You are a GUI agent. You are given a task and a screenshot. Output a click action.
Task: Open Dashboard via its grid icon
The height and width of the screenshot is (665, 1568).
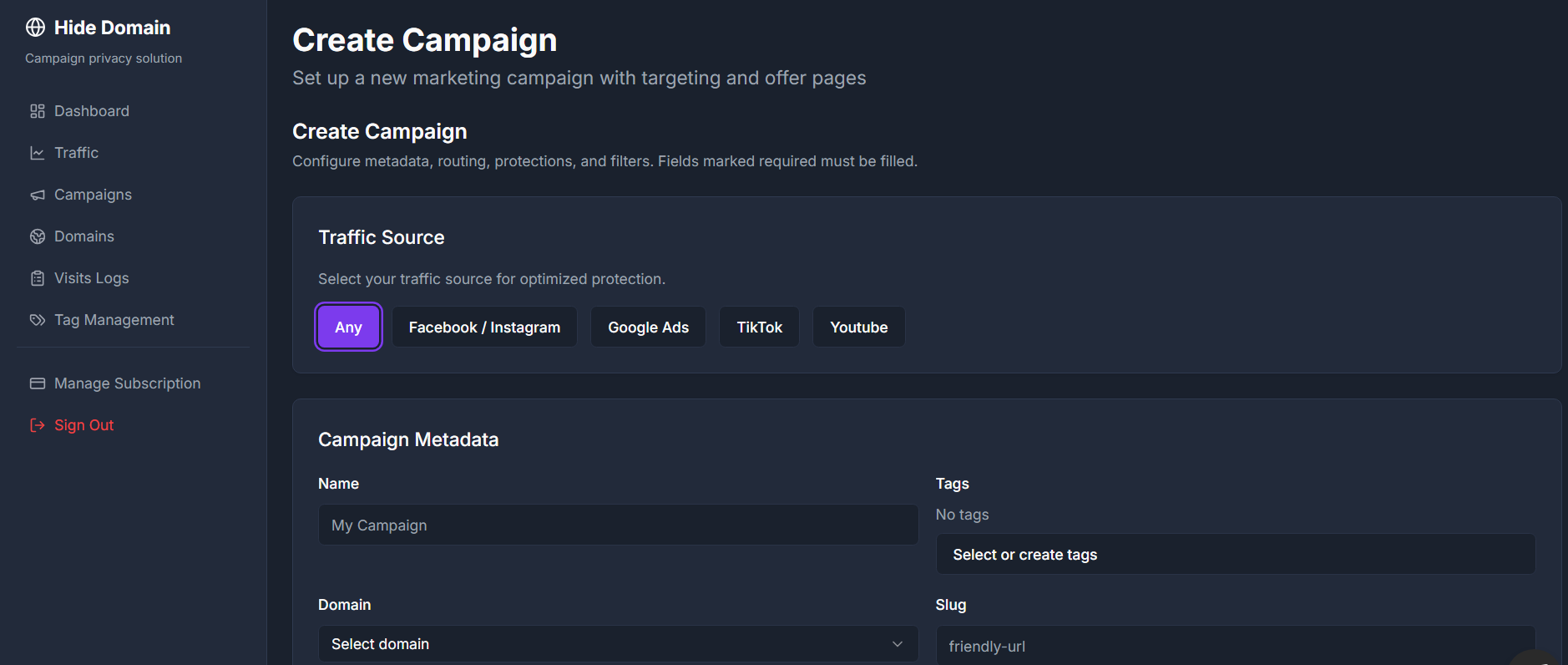pyautogui.click(x=38, y=111)
